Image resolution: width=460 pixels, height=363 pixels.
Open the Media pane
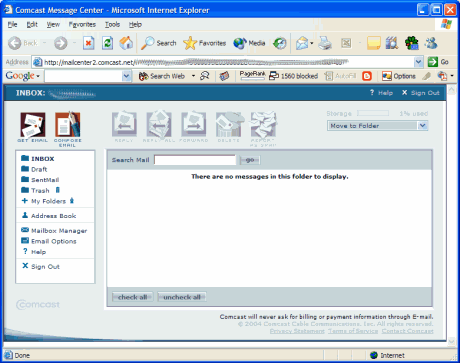pos(249,43)
